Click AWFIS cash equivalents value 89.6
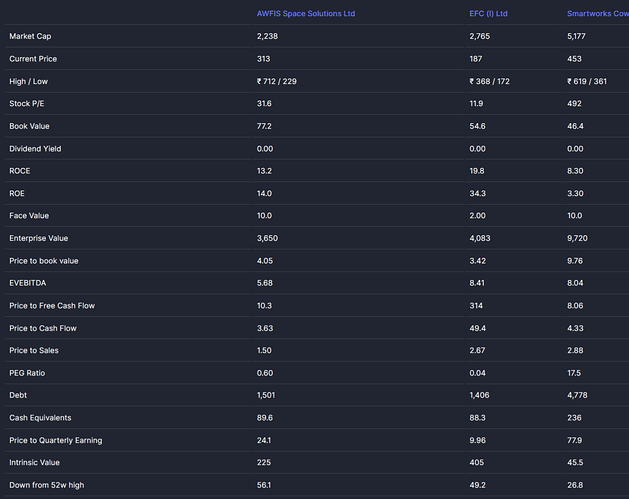The width and height of the screenshot is (629, 499). 265,418
